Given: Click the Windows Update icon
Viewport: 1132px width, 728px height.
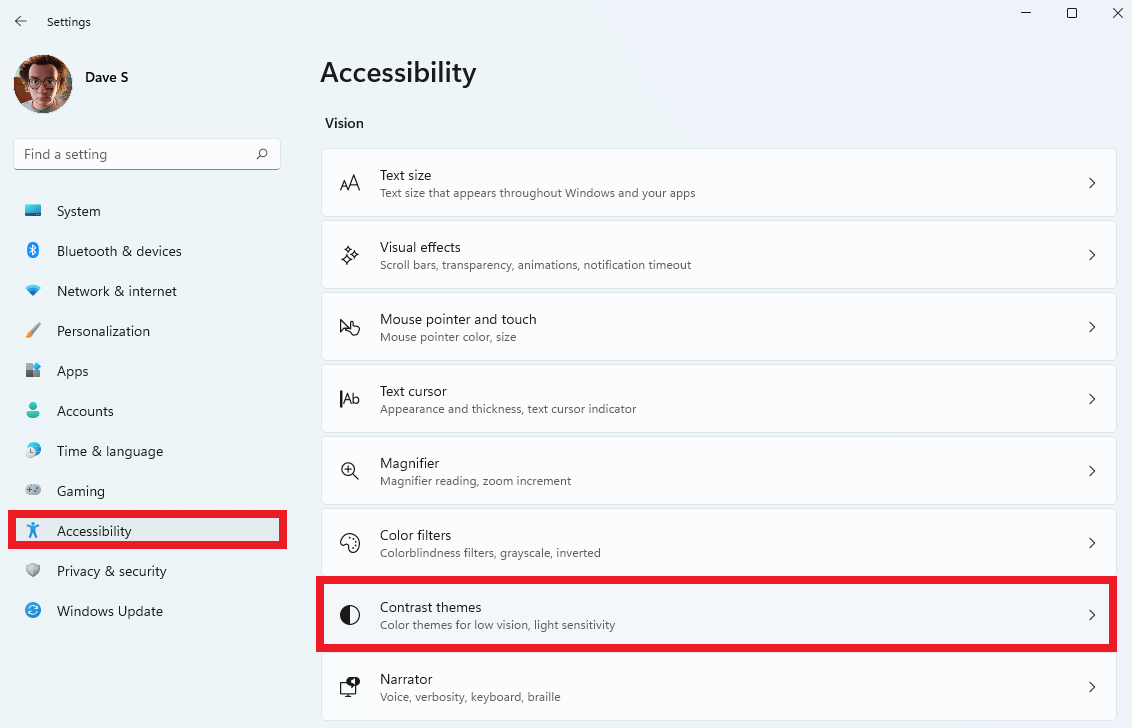Looking at the screenshot, I should click(33, 611).
